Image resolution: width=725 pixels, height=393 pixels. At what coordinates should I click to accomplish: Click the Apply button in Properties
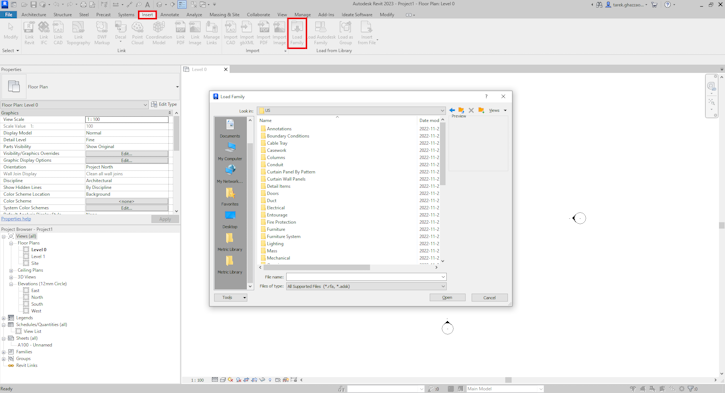pyautogui.click(x=165, y=219)
